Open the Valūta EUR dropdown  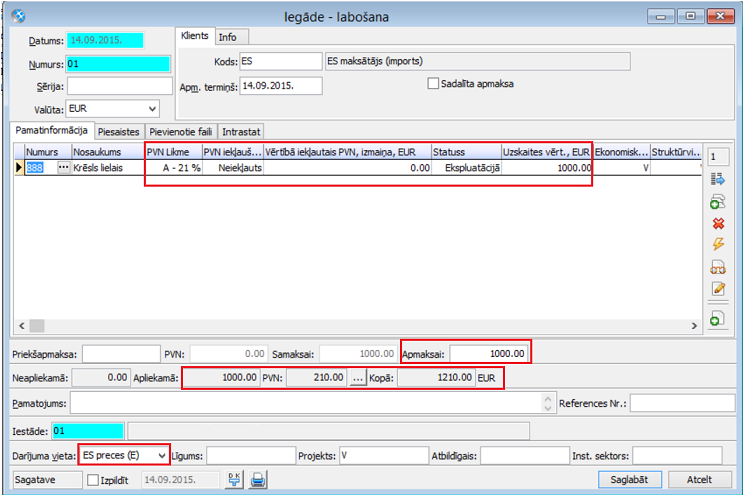pyautogui.click(x=153, y=109)
